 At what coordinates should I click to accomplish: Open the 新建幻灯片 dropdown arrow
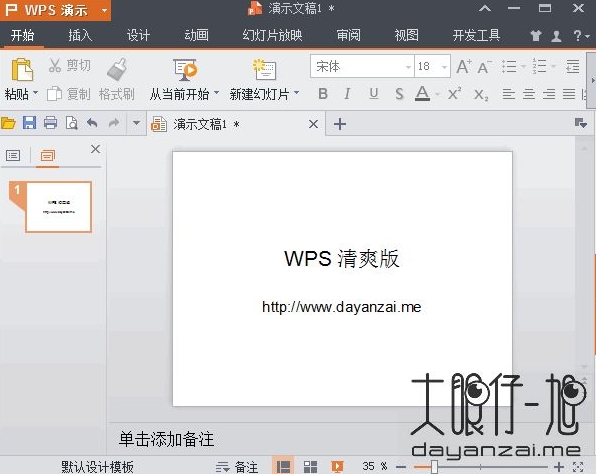pyautogui.click(x=296, y=92)
